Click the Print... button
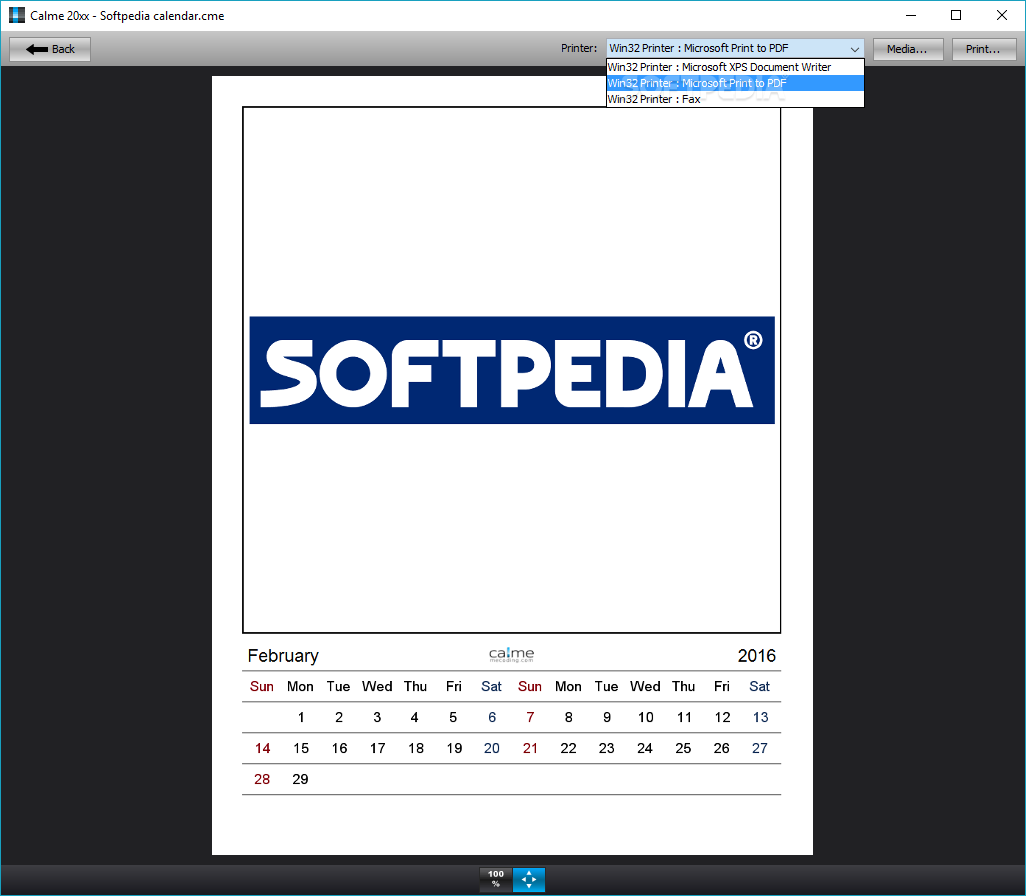The width and height of the screenshot is (1026, 896). coord(983,49)
